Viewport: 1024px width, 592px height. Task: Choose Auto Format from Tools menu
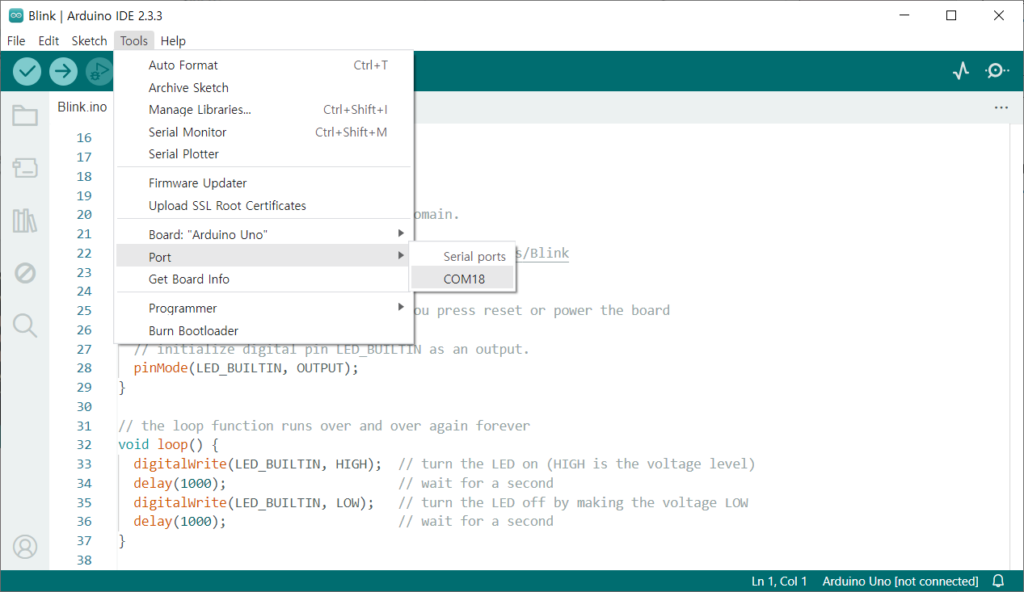(x=264, y=65)
